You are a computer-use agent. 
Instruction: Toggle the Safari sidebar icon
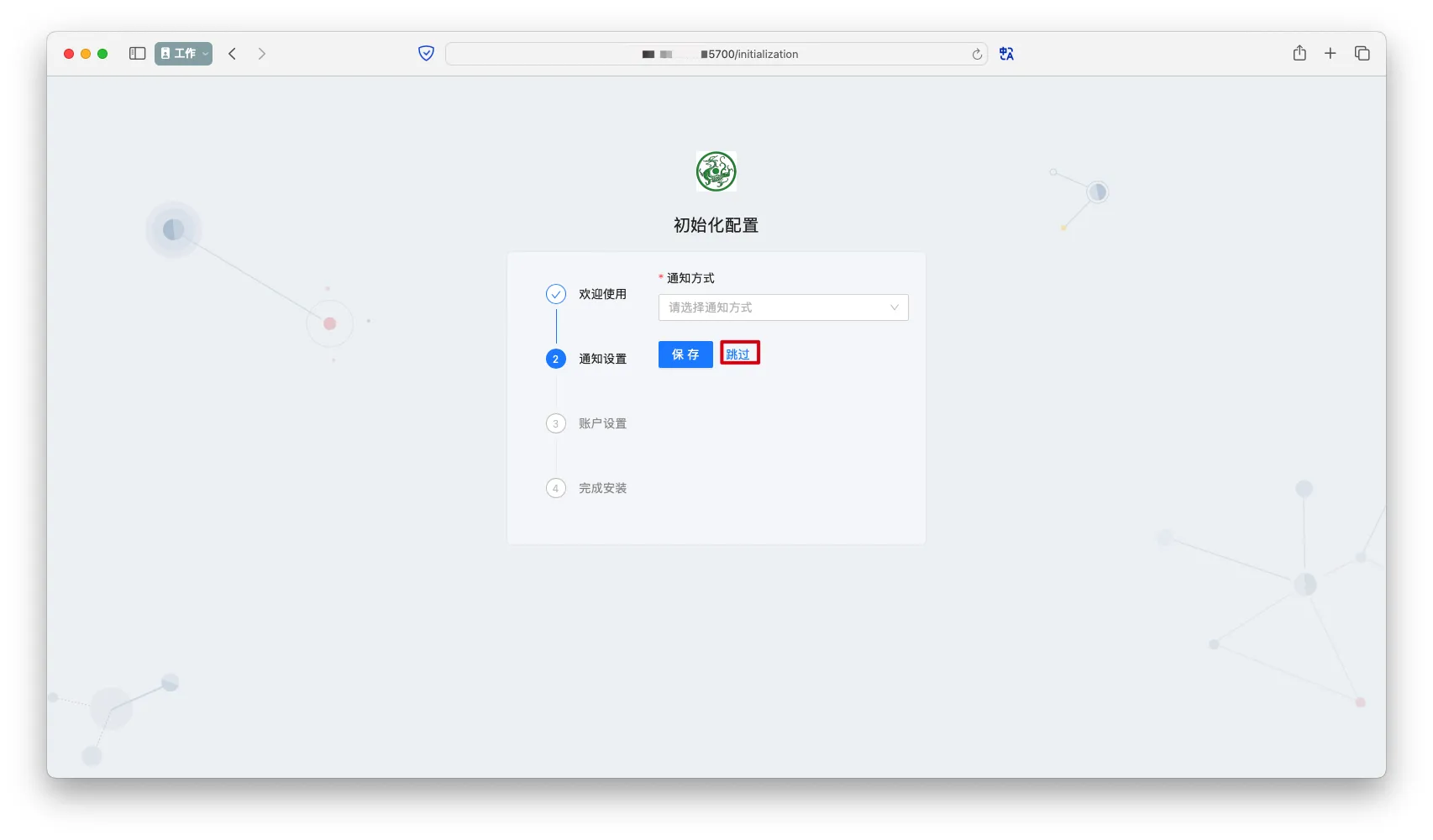138,54
